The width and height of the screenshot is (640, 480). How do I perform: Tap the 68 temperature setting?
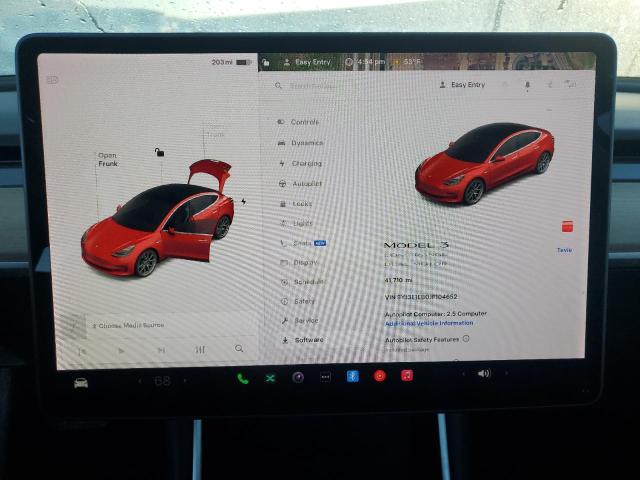click(x=162, y=381)
